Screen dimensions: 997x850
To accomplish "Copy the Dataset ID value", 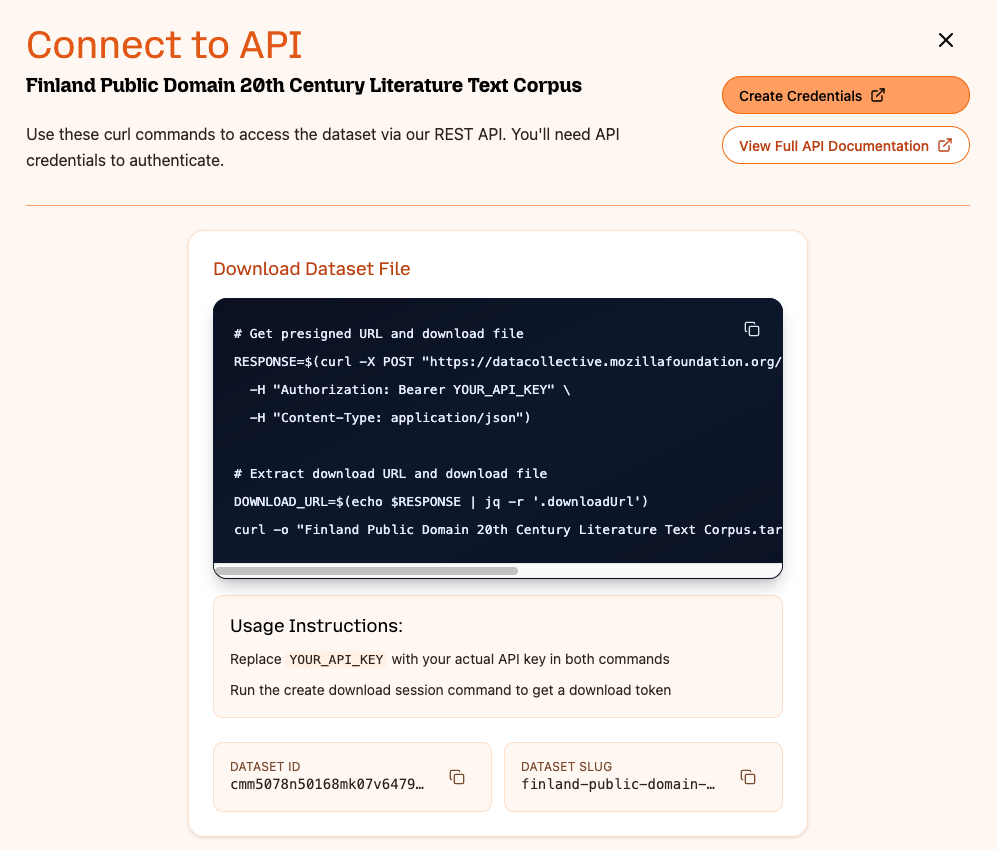I will pos(457,777).
